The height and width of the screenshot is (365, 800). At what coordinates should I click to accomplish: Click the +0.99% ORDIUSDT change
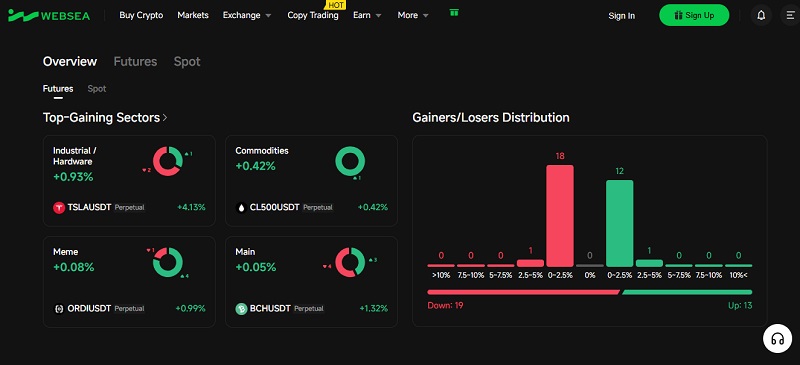pyautogui.click(x=190, y=309)
